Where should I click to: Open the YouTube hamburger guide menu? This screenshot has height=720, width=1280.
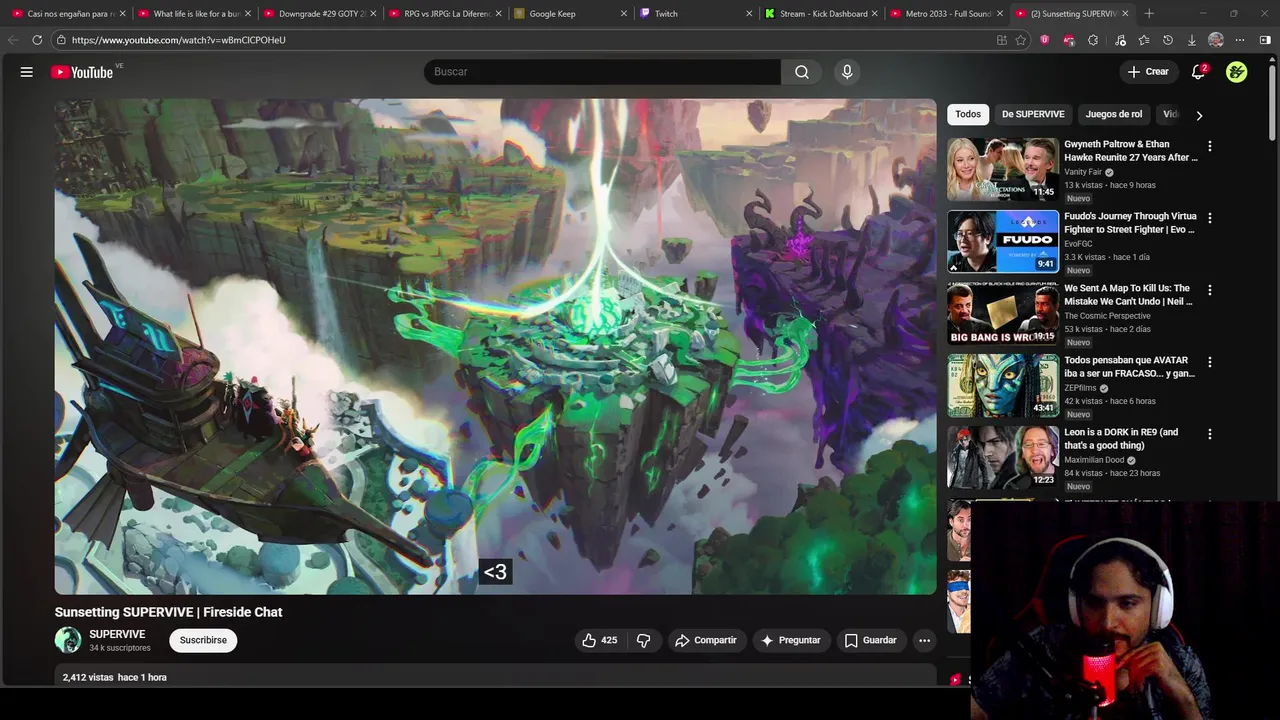click(27, 72)
